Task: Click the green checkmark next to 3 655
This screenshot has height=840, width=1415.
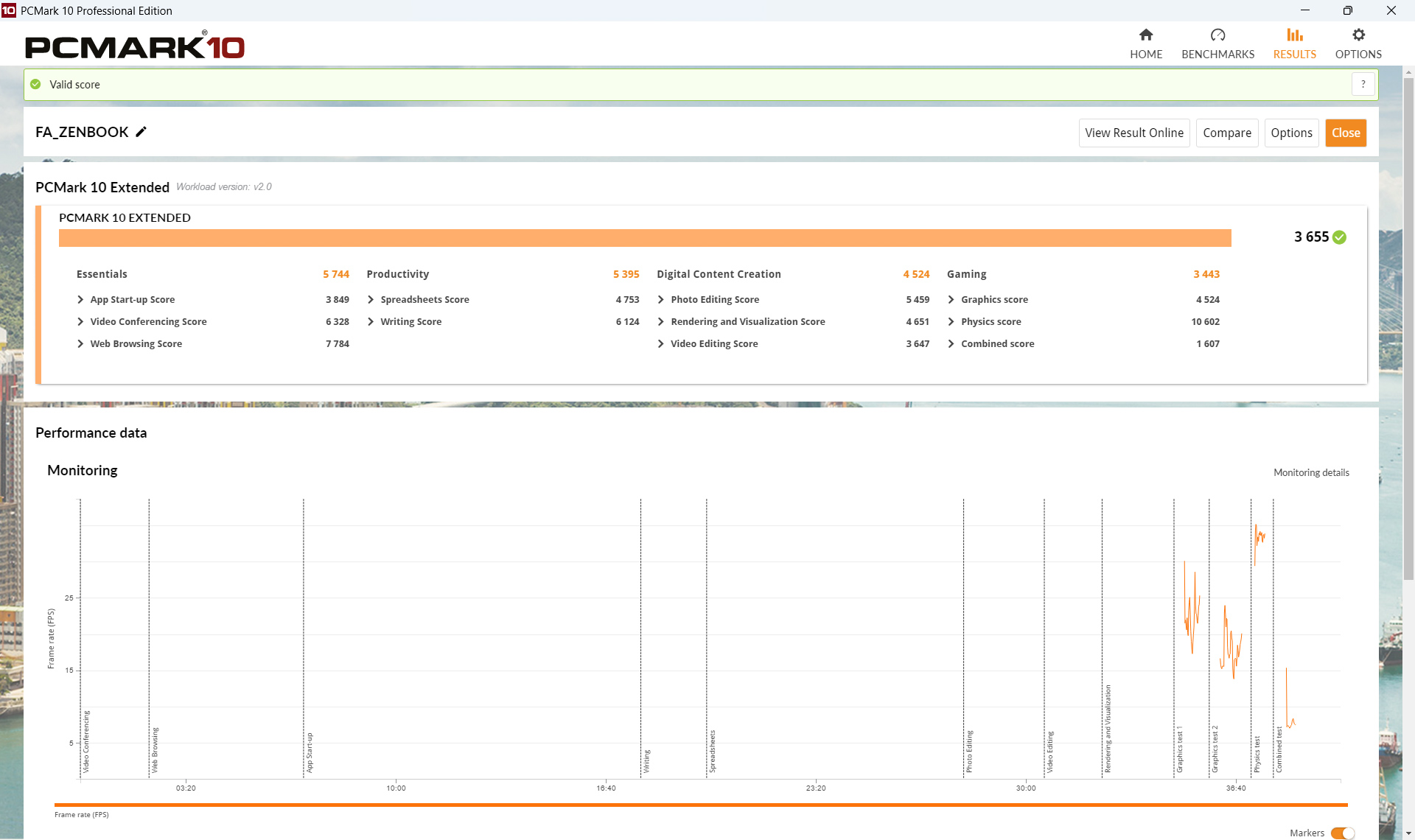Action: tap(1340, 237)
